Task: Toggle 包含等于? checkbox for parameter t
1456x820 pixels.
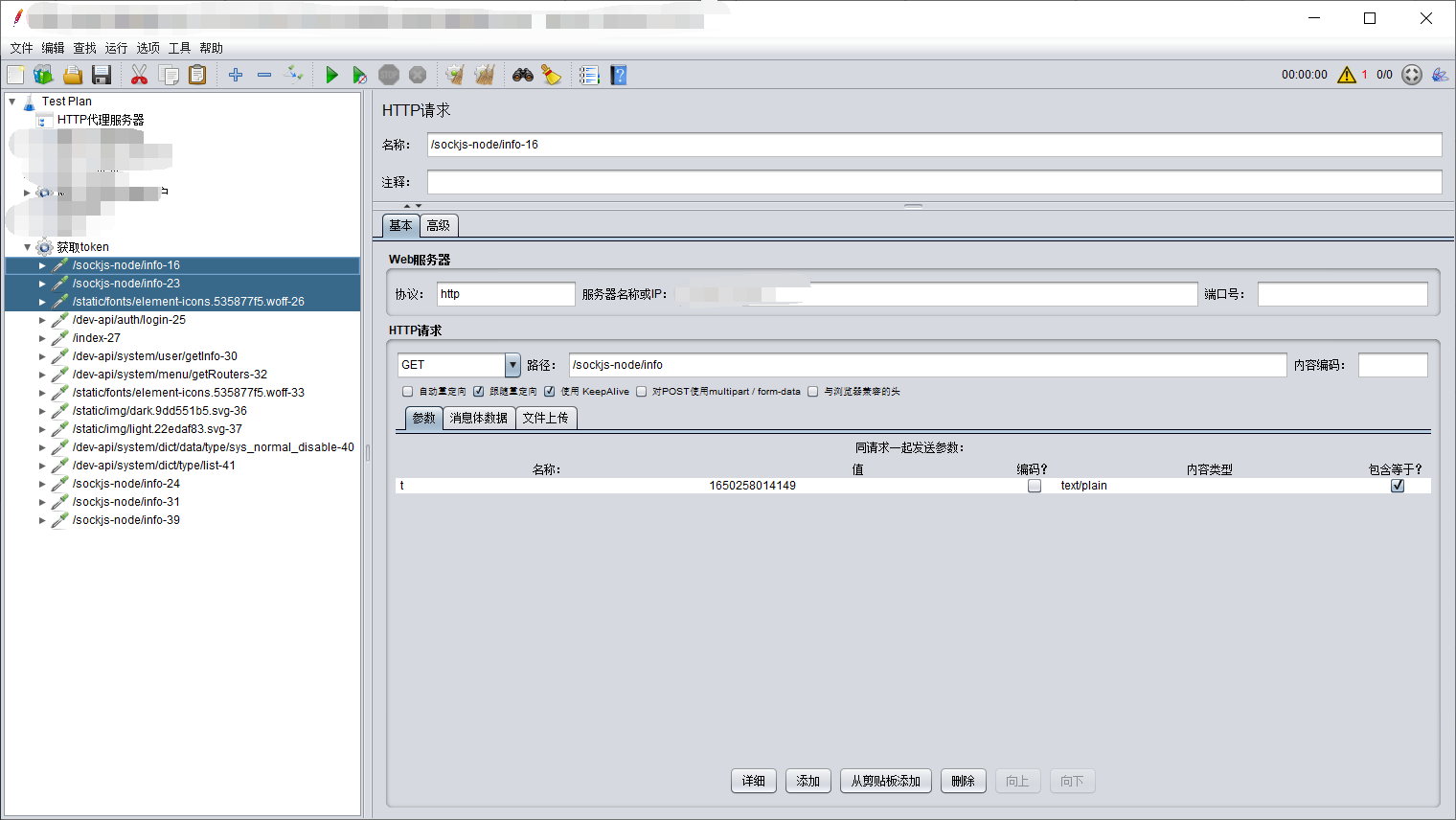Action: (x=1398, y=486)
